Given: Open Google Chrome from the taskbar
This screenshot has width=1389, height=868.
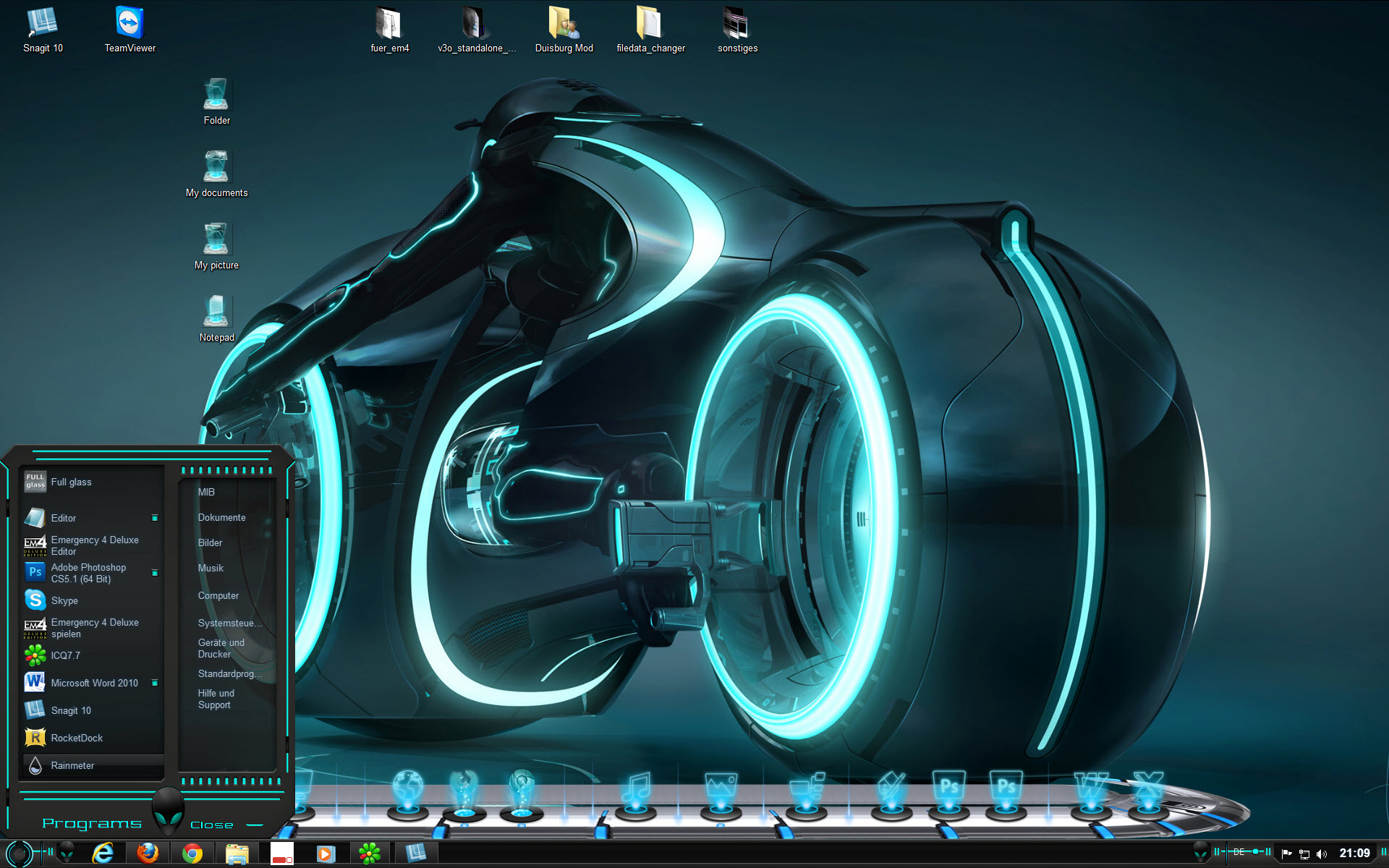Looking at the screenshot, I should click(x=192, y=854).
